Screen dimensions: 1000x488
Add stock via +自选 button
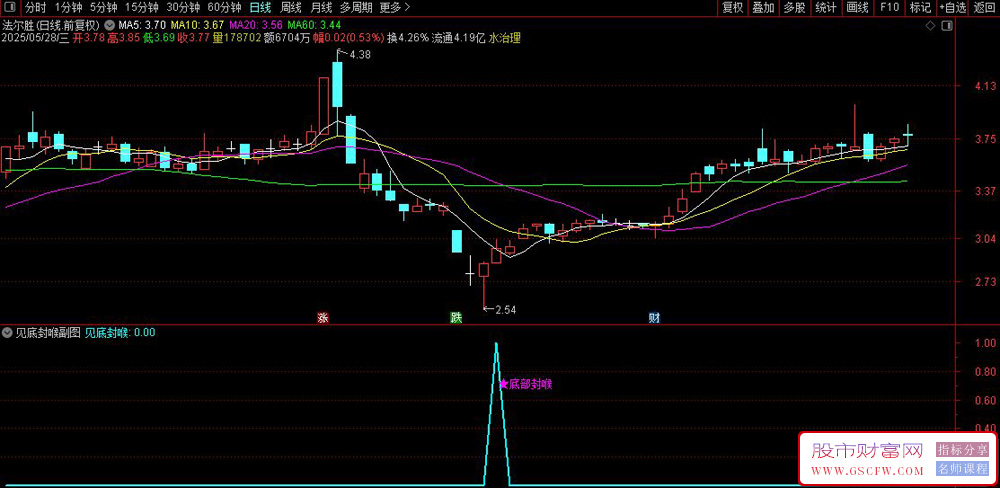(x=952, y=8)
